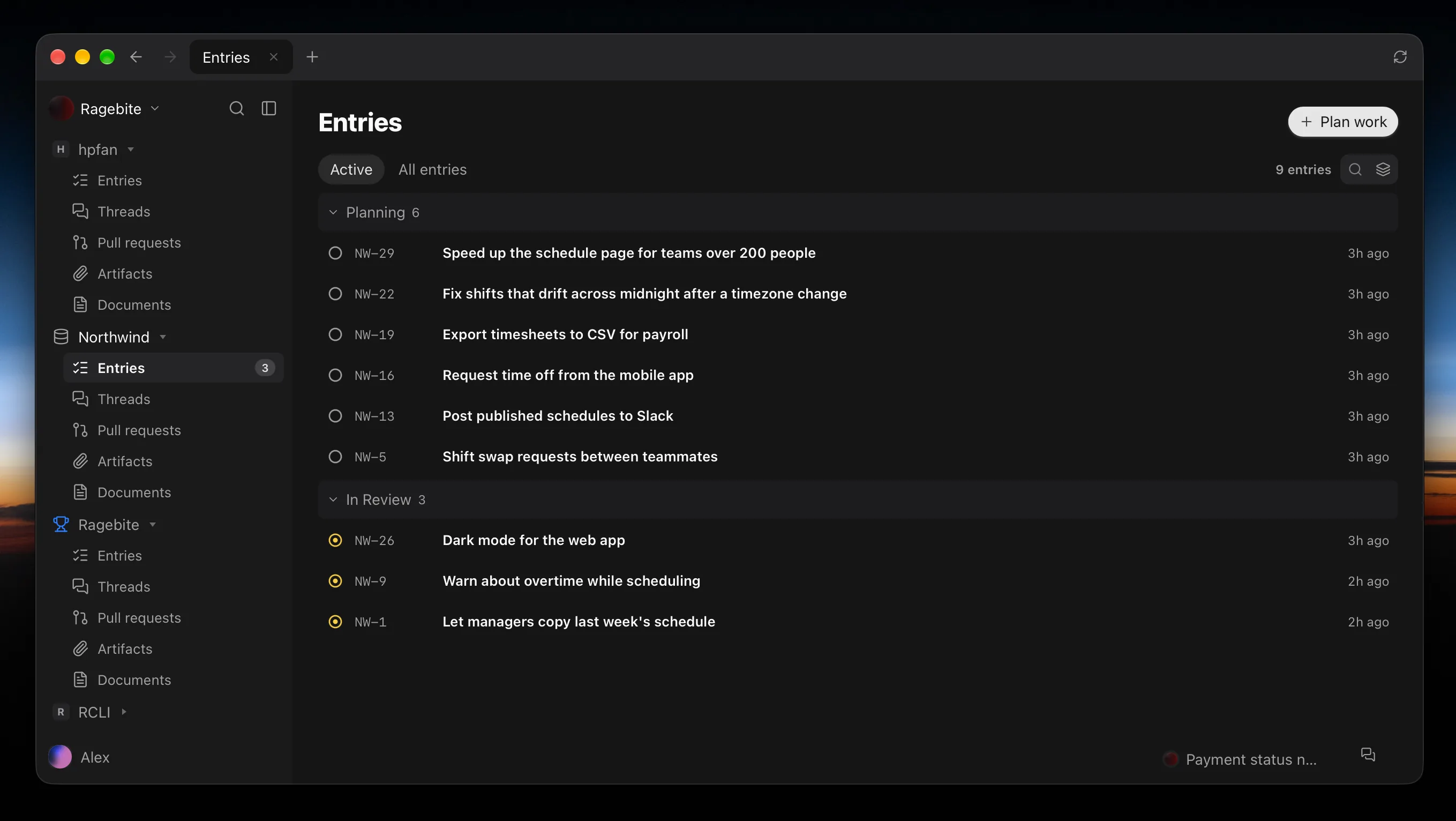Close the Entries tab
The height and width of the screenshot is (821, 1456).
274,57
